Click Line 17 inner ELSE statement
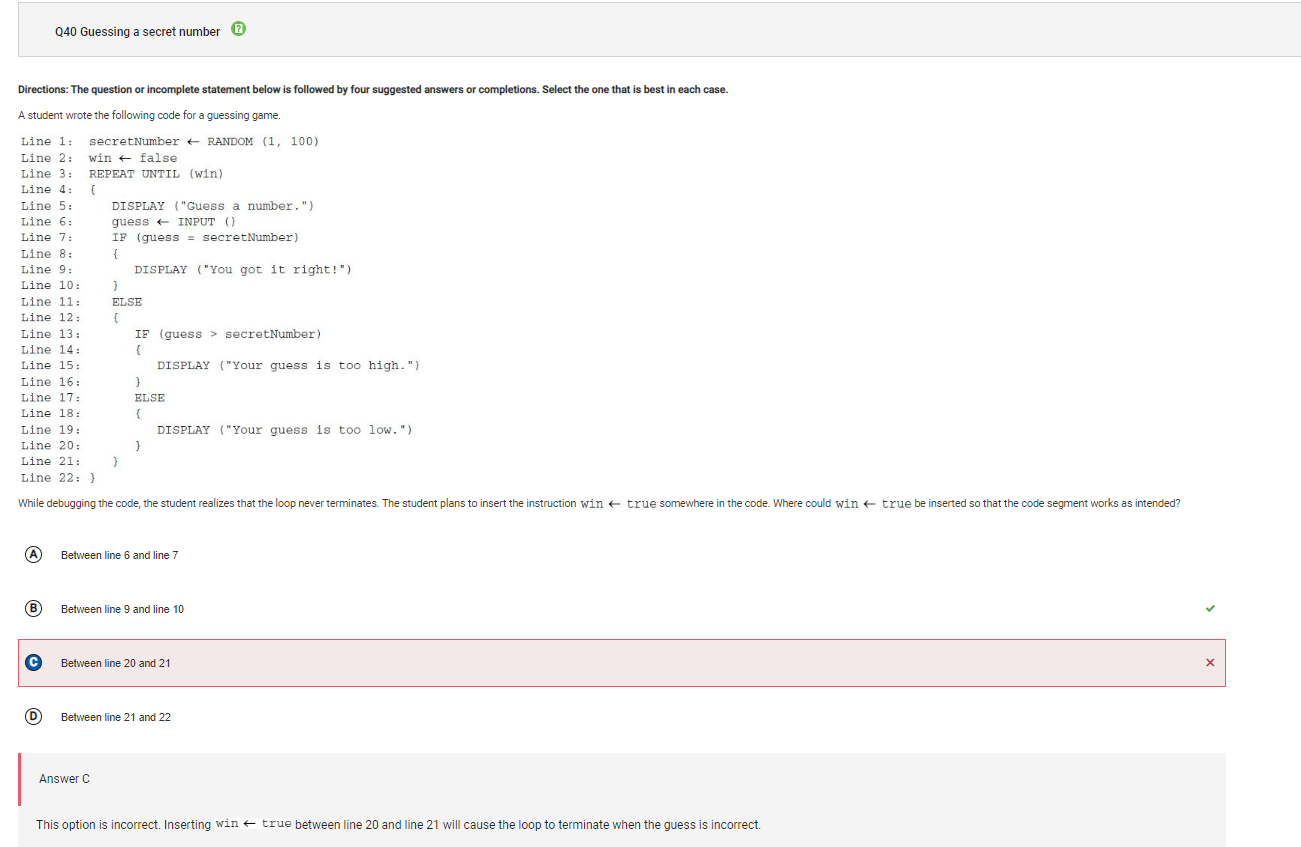This screenshot has height=847, width=1301. (150, 398)
